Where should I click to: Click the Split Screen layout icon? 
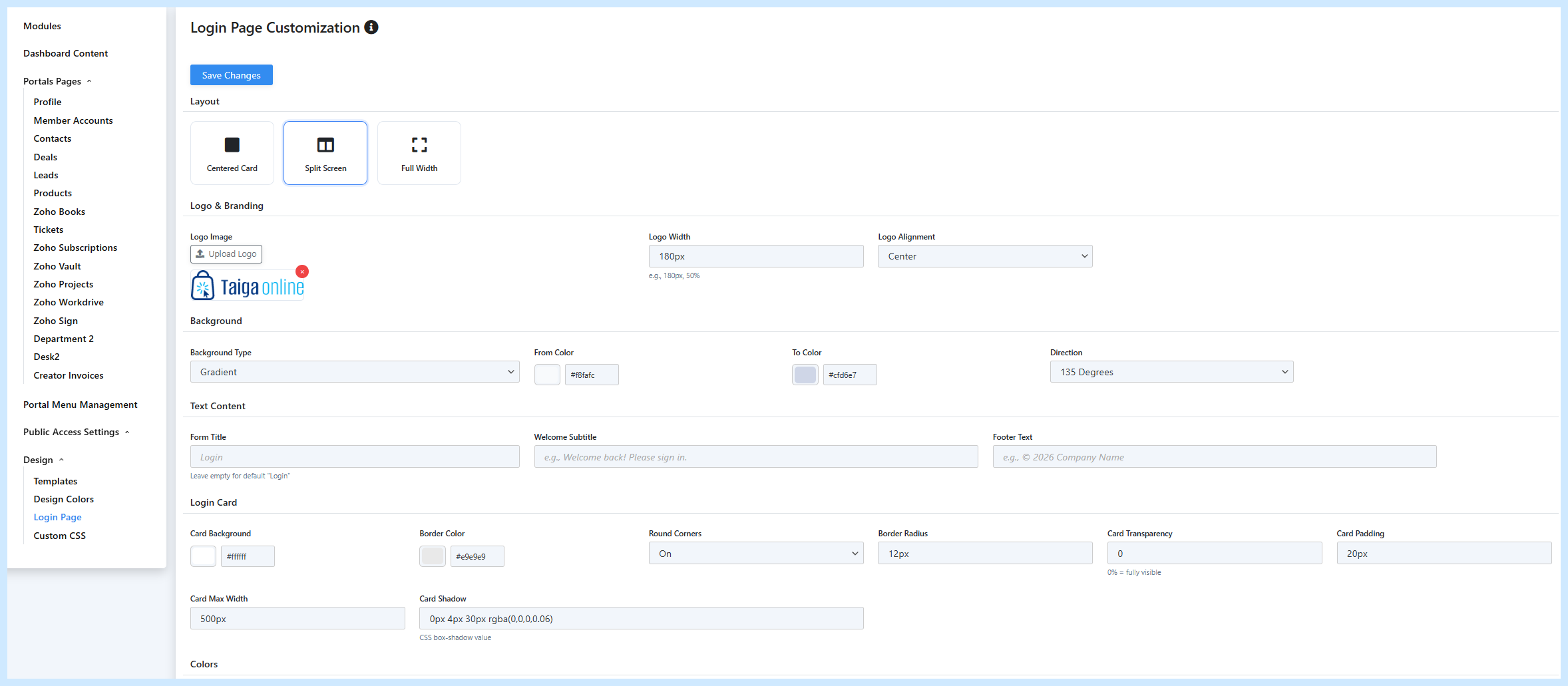pos(325,152)
